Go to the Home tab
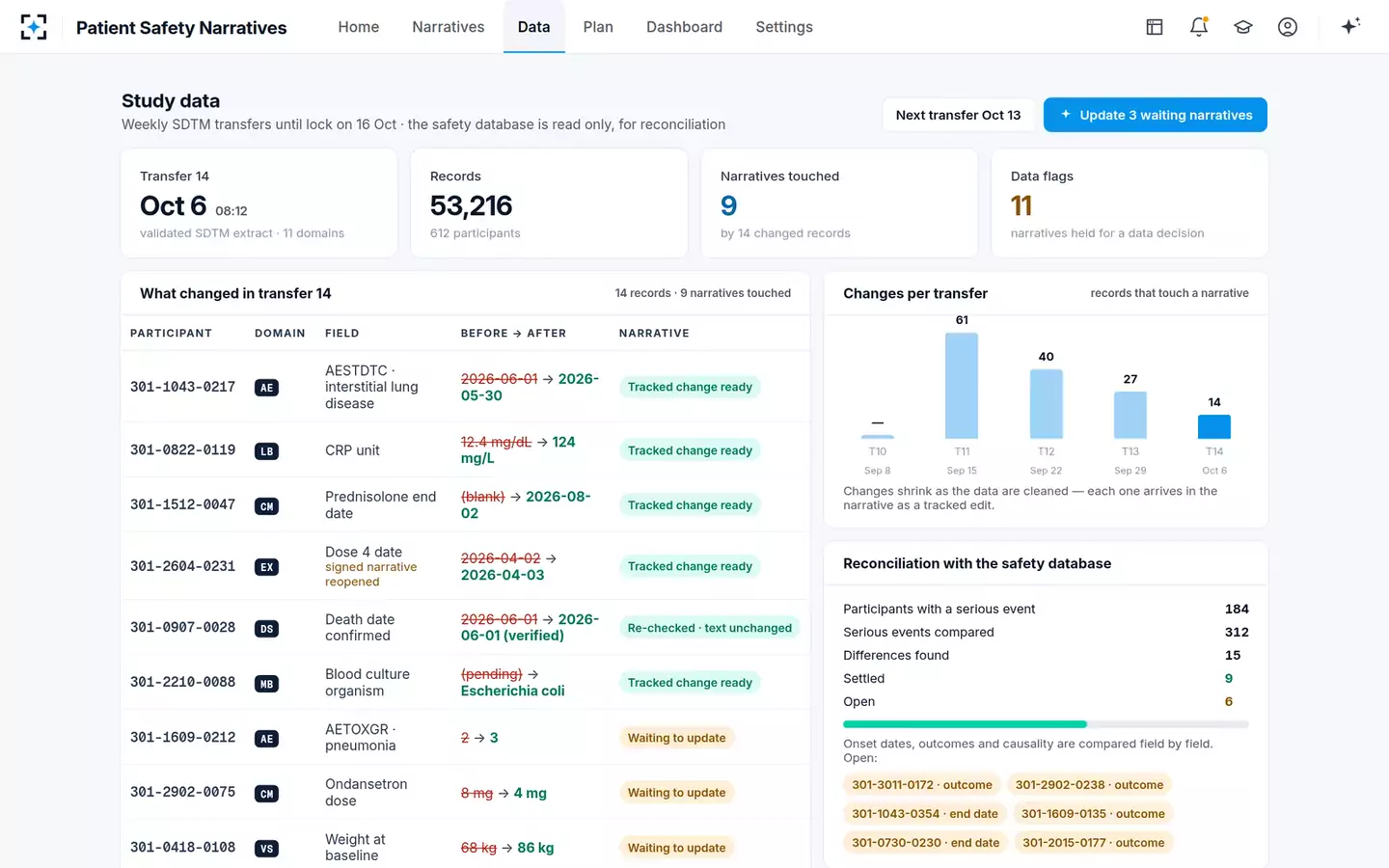This screenshot has width=1389, height=868. pos(359,27)
